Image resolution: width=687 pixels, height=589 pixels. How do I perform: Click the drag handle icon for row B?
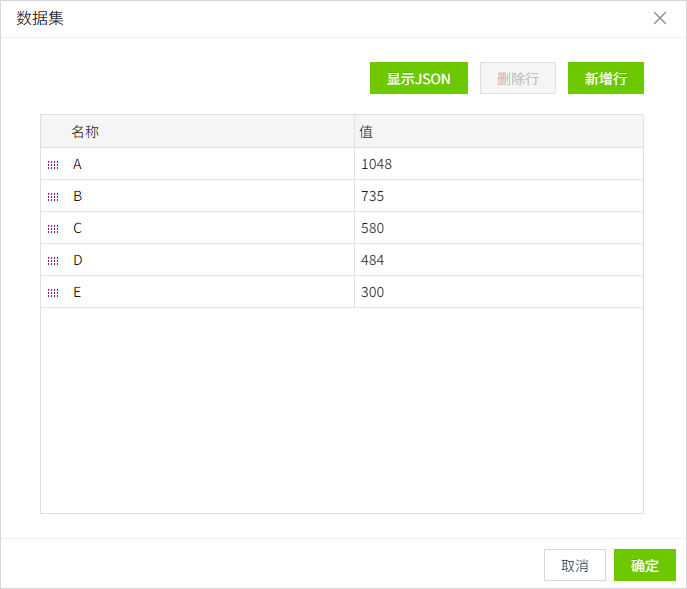coord(53,197)
